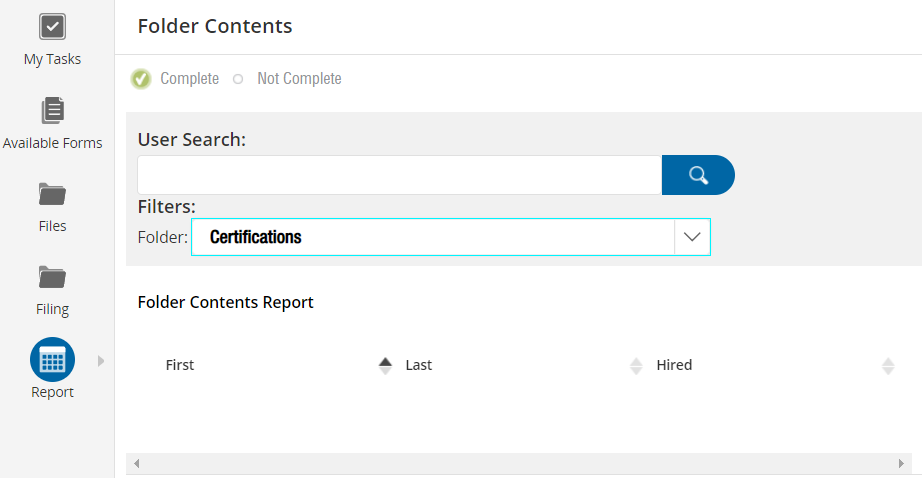This screenshot has width=922, height=478.
Task: Select the Complete status label
Action: [x=189, y=79]
